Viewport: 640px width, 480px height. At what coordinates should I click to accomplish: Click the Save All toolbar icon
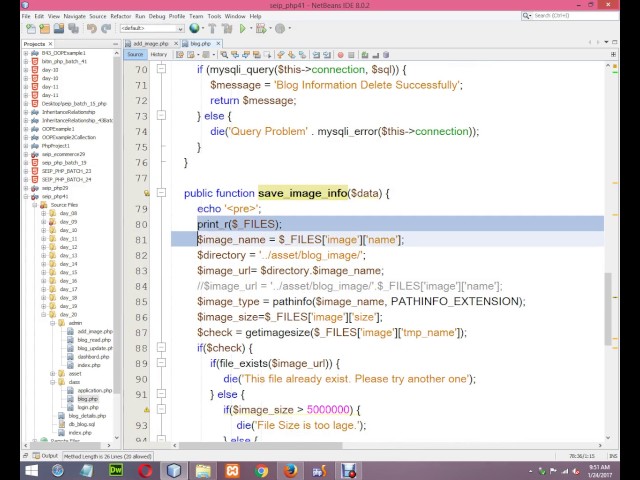point(73,29)
